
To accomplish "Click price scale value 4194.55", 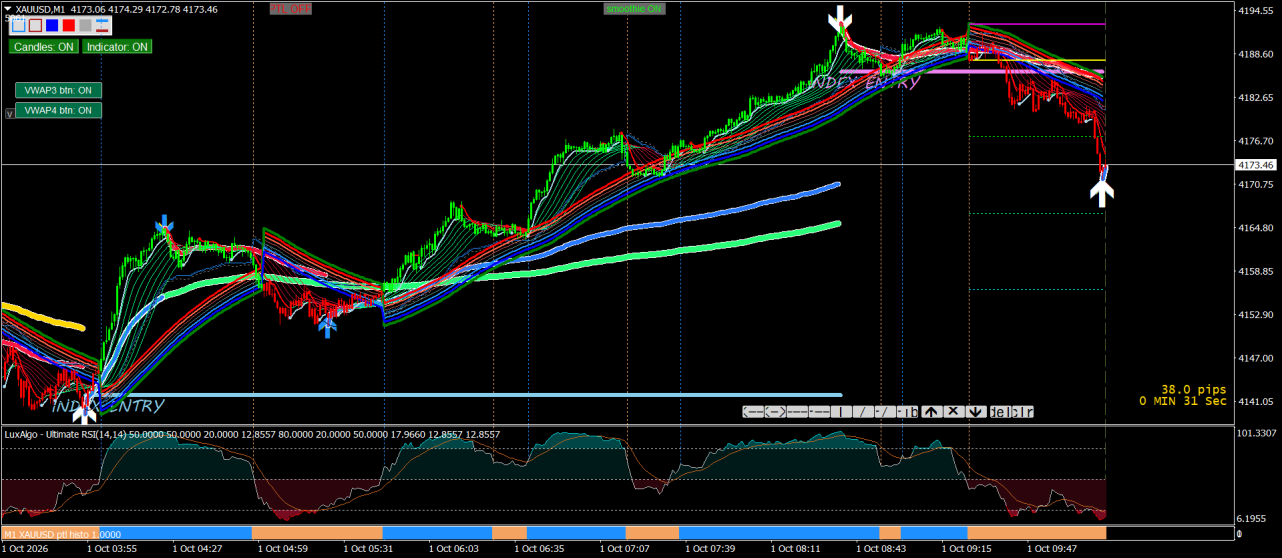I will pos(1255,11).
